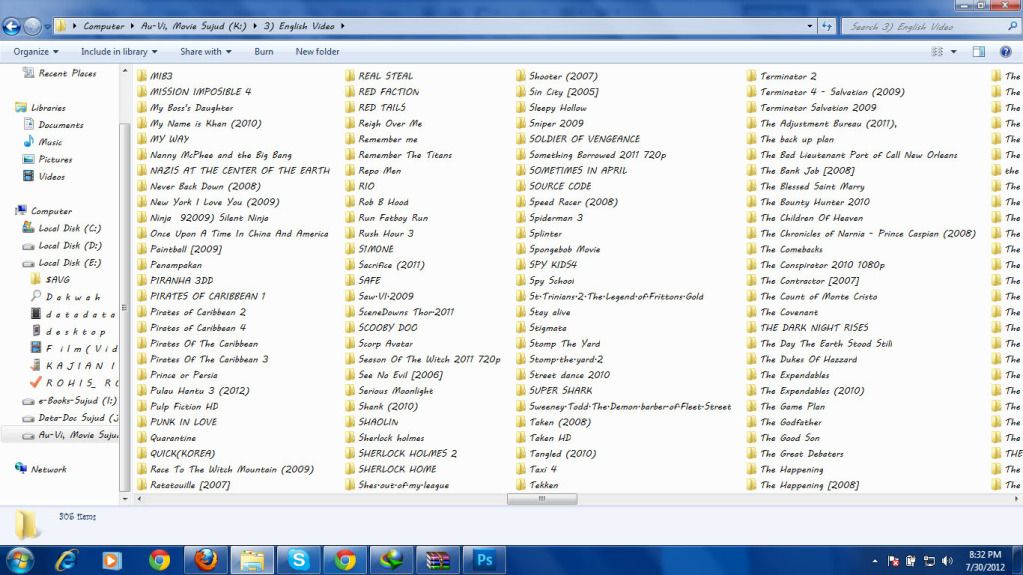The height and width of the screenshot is (575, 1023).
Task: Launch Internet Explorer from taskbar
Action: [66, 560]
